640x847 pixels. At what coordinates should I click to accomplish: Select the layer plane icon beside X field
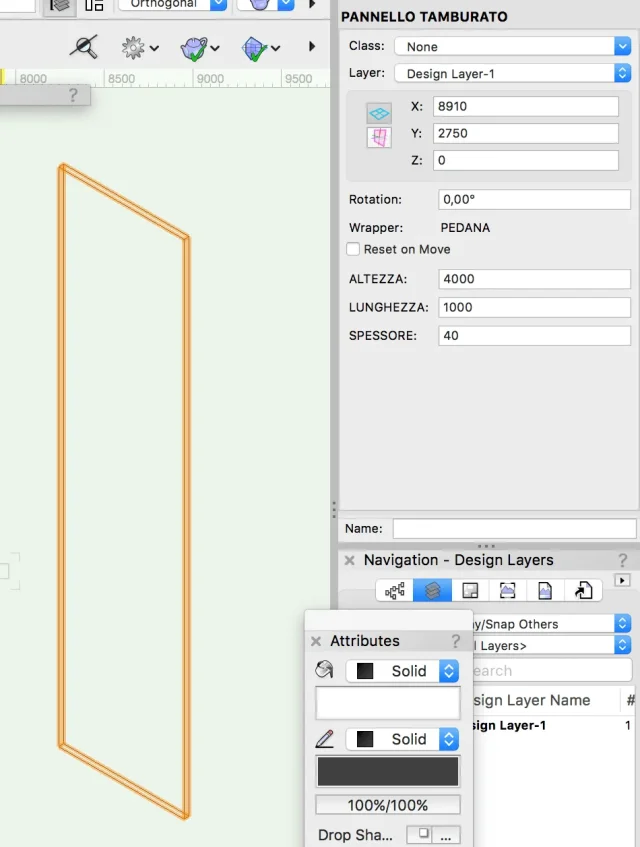[x=379, y=113]
